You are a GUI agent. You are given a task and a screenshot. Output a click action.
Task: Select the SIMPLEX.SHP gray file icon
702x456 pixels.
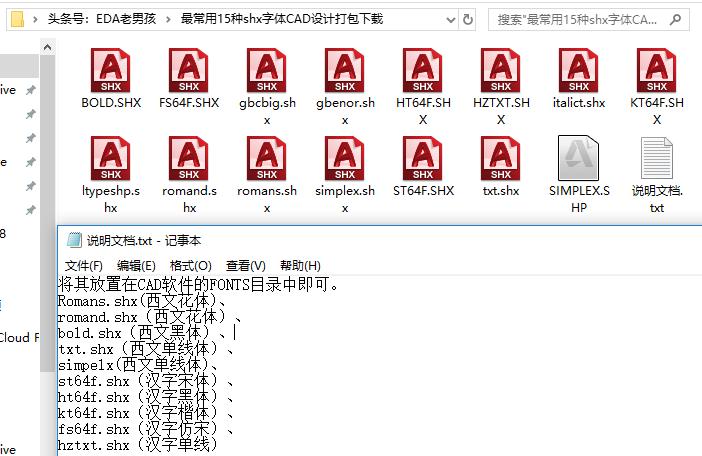coord(578,158)
